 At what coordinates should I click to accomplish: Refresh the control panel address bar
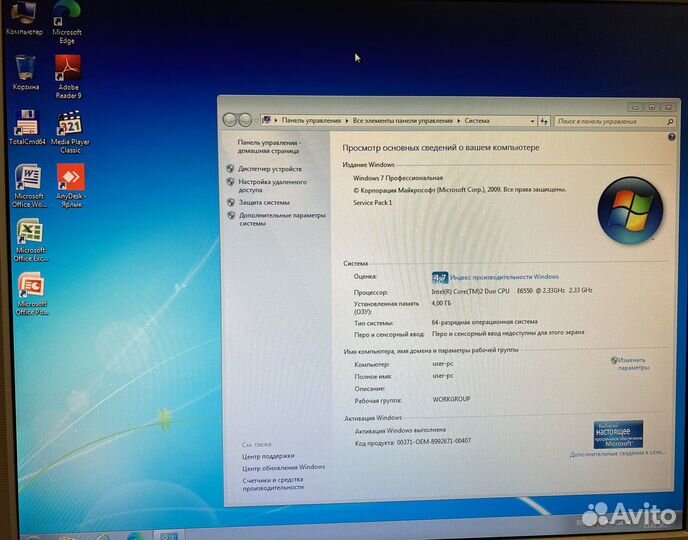click(544, 121)
